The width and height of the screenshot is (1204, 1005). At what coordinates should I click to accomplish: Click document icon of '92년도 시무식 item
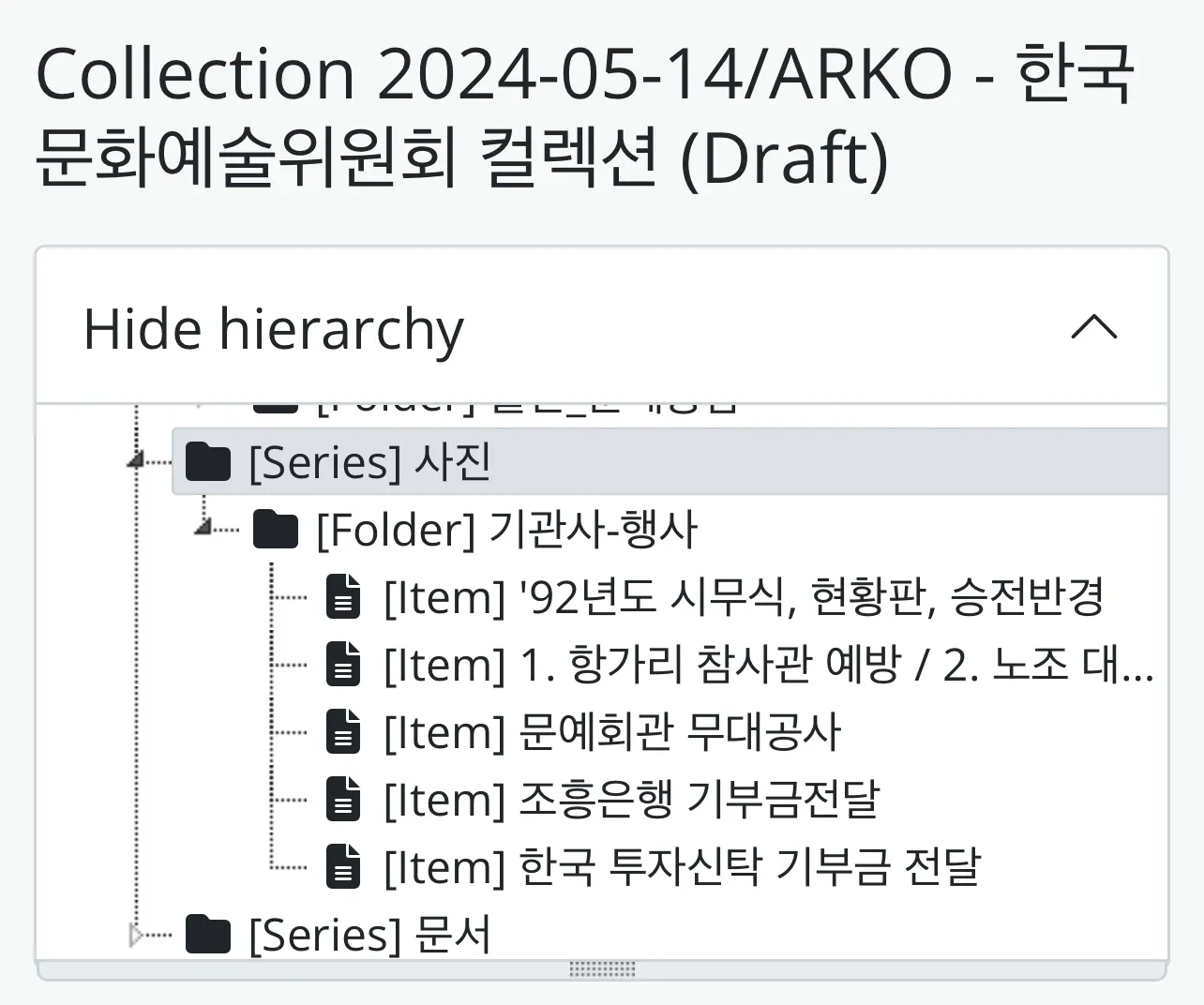[x=343, y=597]
